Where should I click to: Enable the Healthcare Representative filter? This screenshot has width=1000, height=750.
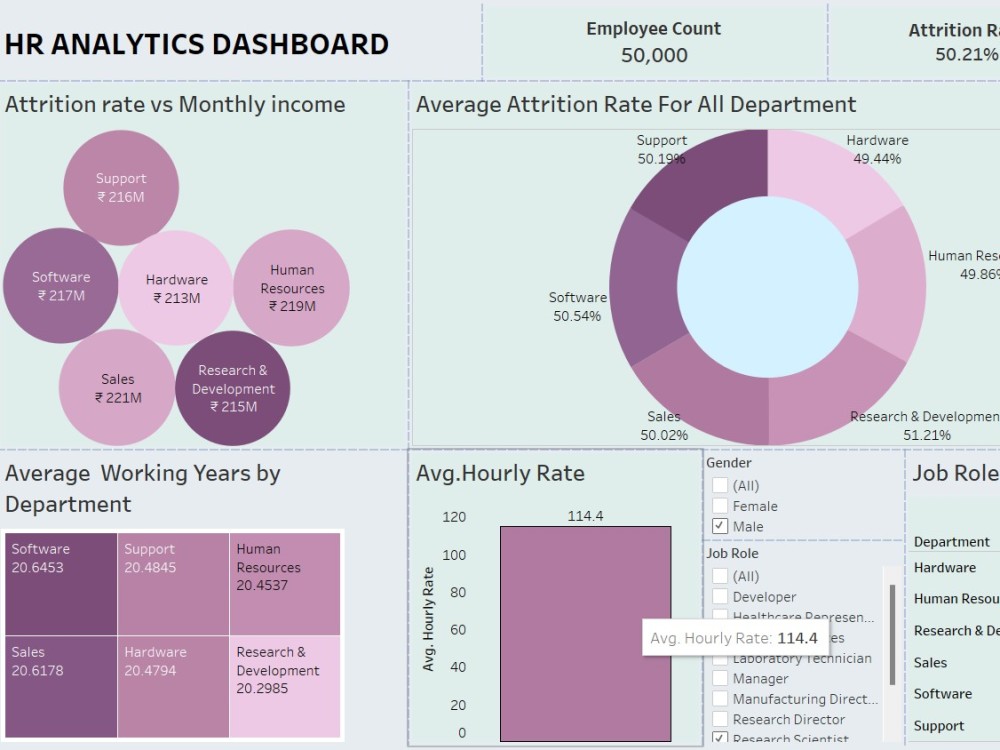(719, 616)
